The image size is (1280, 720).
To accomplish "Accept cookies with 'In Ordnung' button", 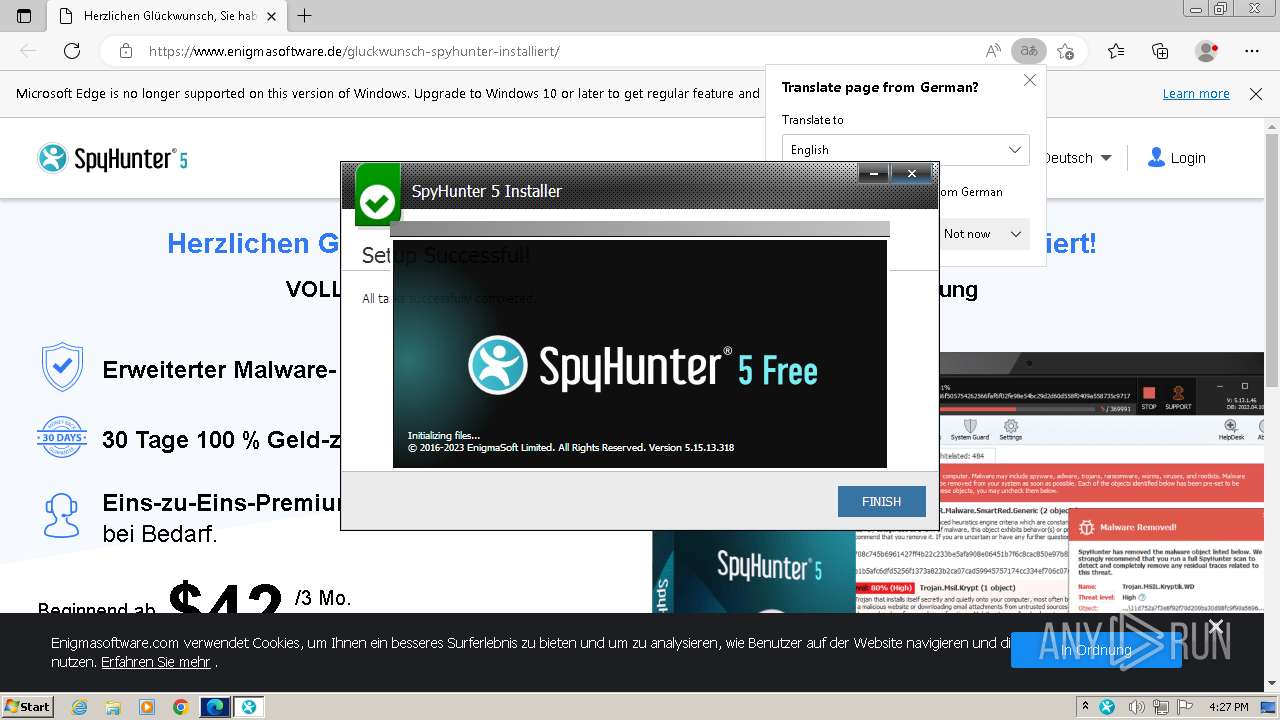I will coord(1096,650).
